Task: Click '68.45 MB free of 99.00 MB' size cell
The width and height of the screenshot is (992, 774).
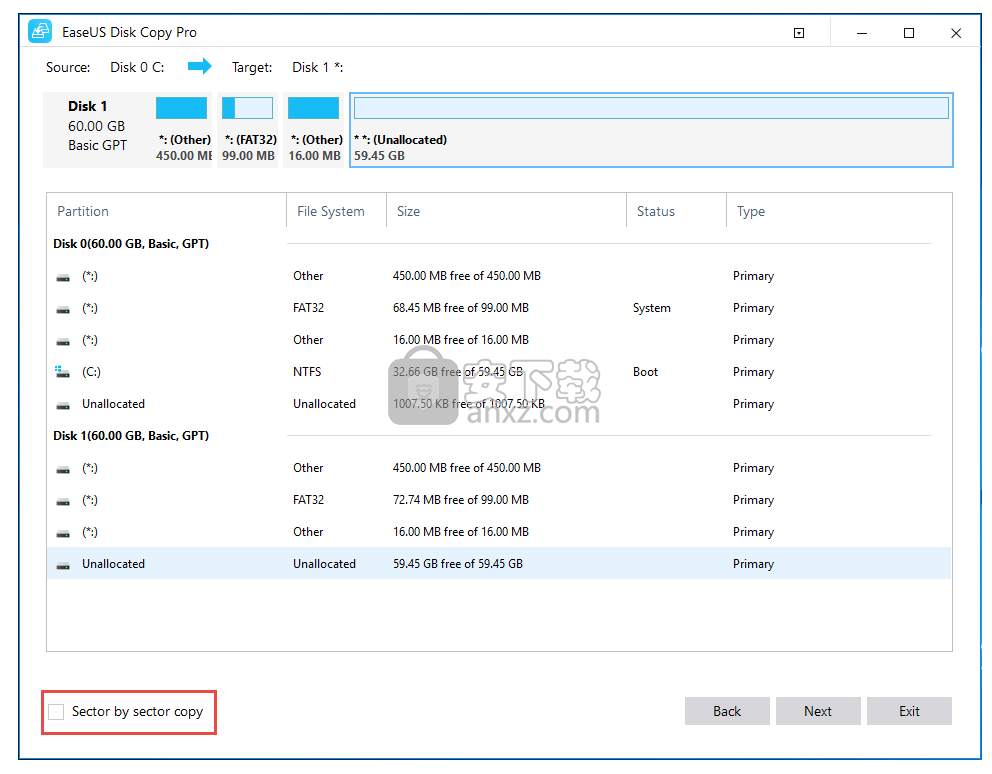Action: tap(461, 308)
